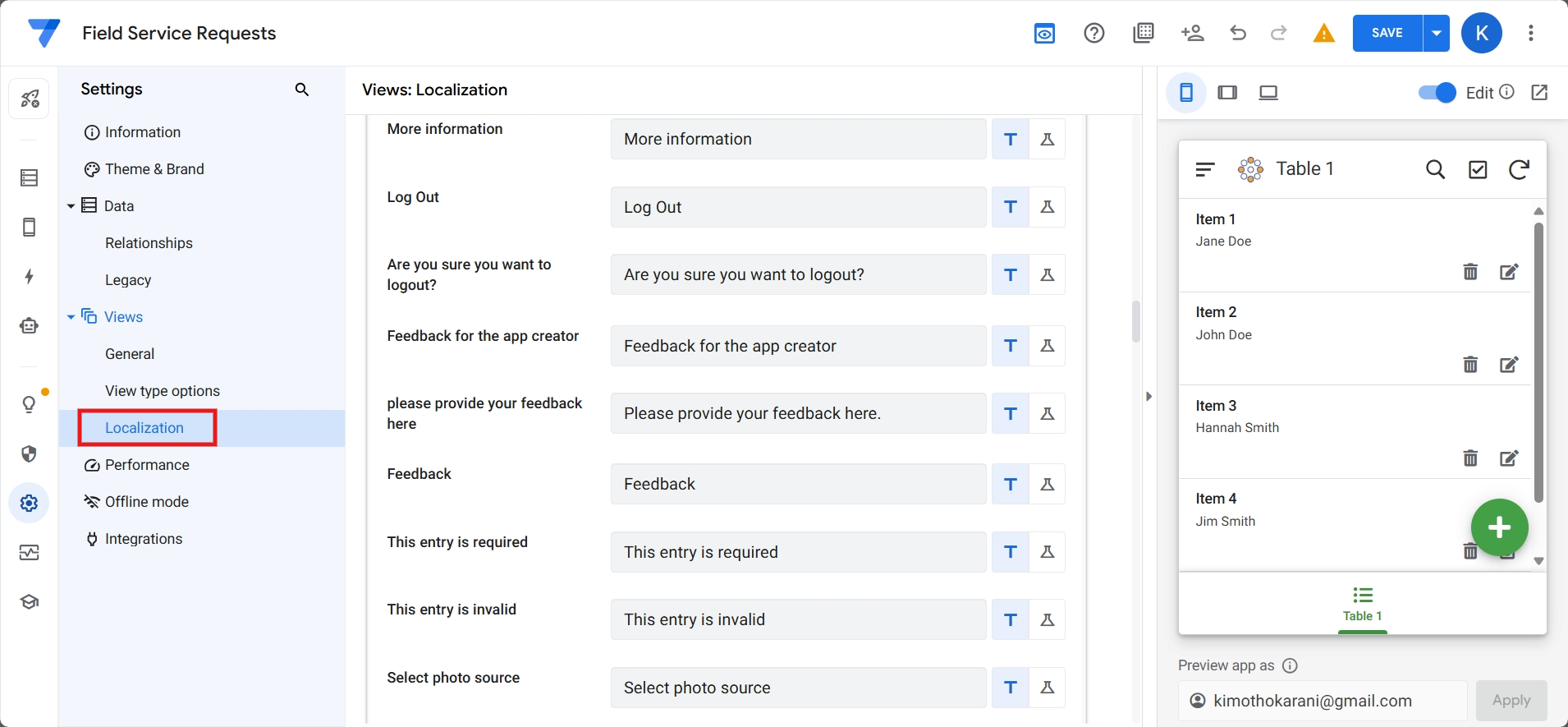Select the desktop preview mode
The image size is (1568, 727).
point(1268,93)
